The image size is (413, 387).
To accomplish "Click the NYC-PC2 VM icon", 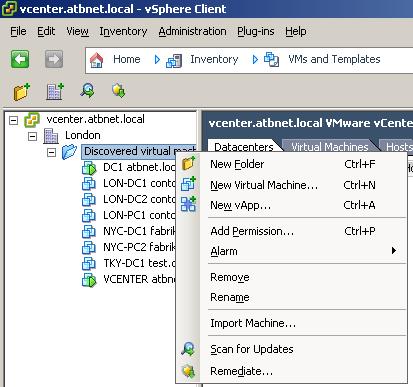I will pos(89,248).
